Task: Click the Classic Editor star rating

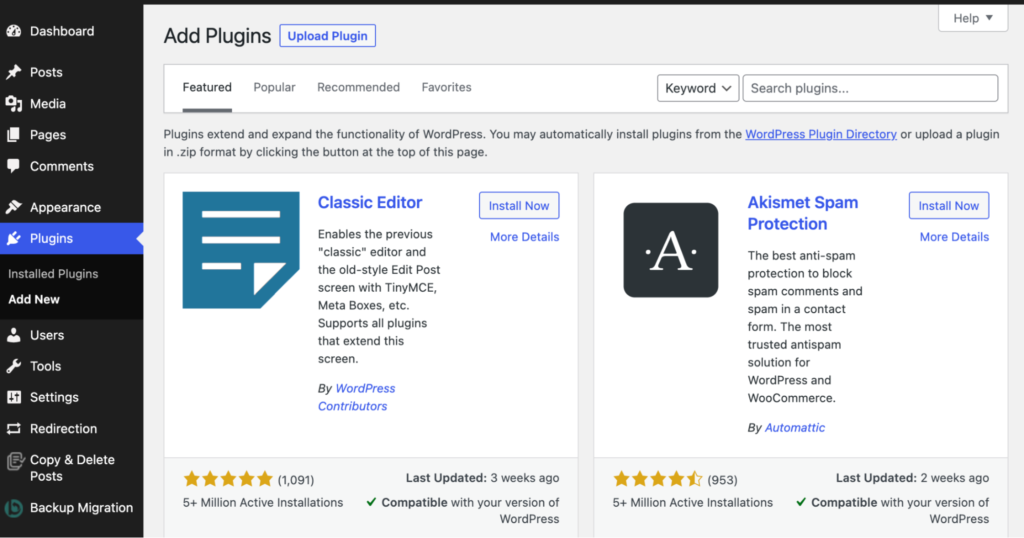Action: (x=228, y=479)
